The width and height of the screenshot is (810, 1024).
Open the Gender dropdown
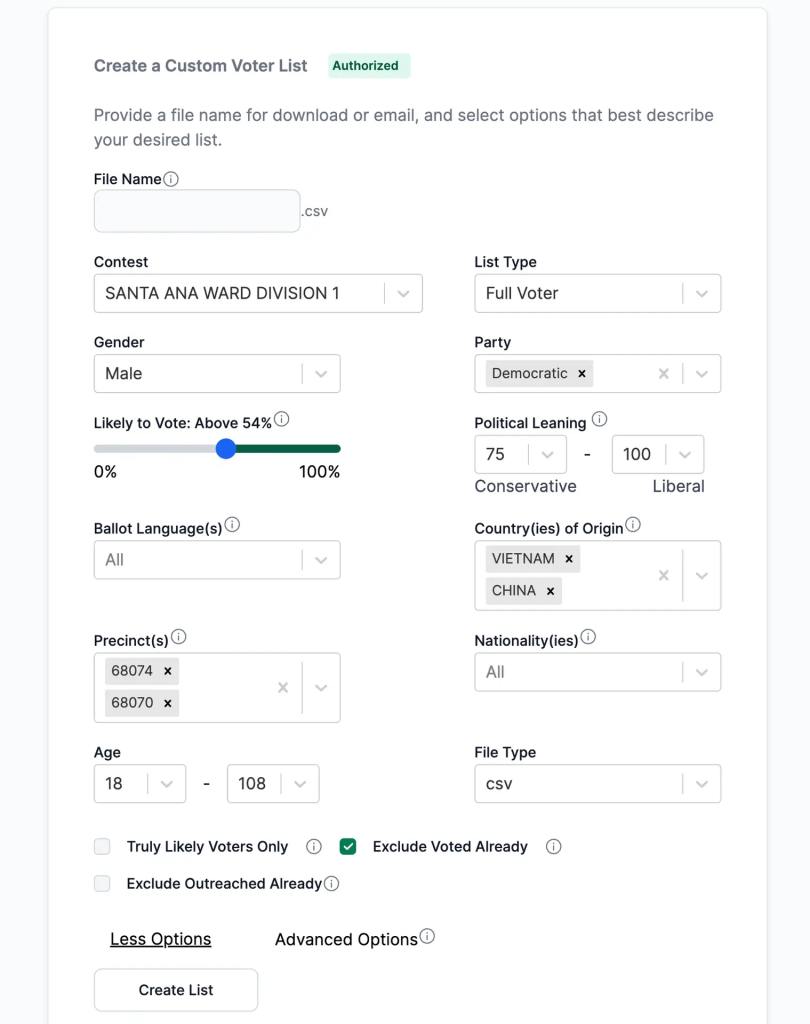(x=217, y=374)
